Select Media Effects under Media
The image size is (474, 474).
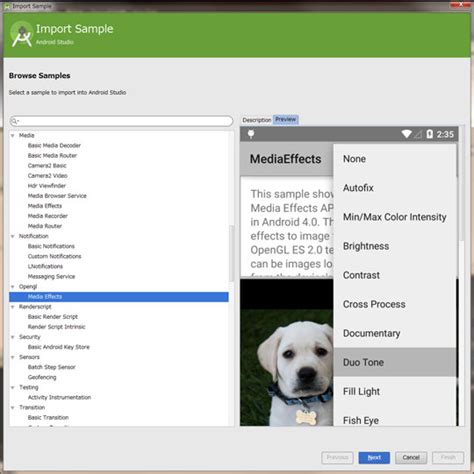pyautogui.click(x=45, y=206)
